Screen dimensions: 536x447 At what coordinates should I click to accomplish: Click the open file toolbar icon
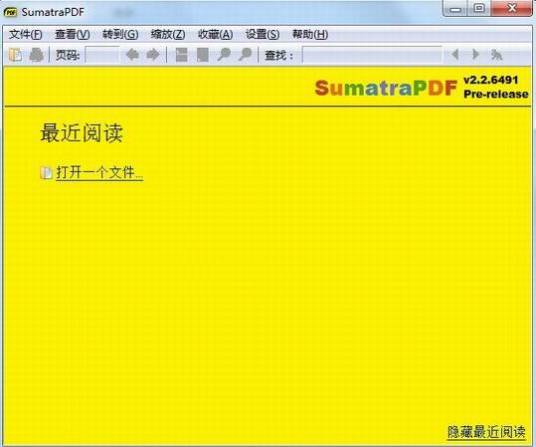(16, 55)
